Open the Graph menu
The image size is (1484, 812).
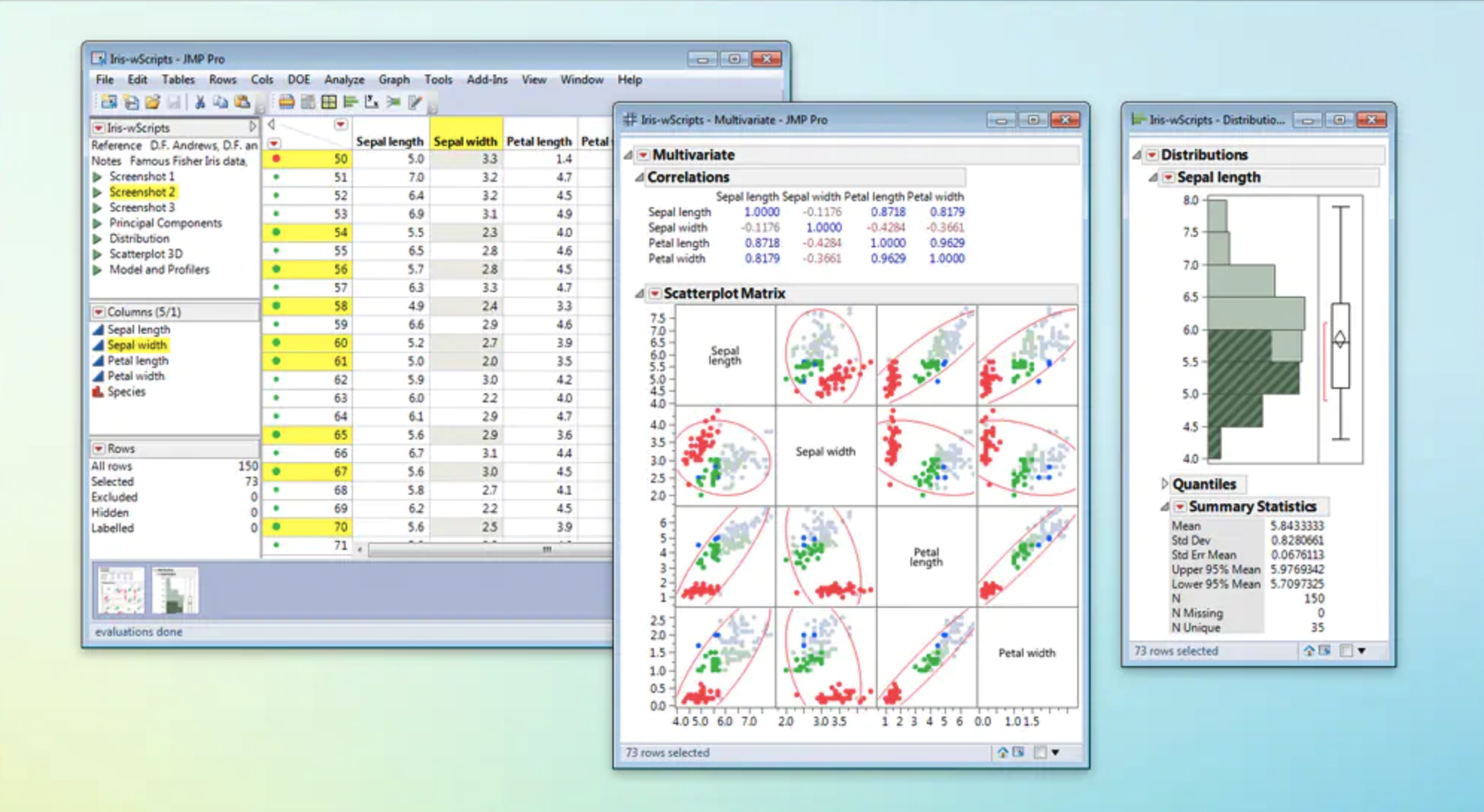click(393, 80)
